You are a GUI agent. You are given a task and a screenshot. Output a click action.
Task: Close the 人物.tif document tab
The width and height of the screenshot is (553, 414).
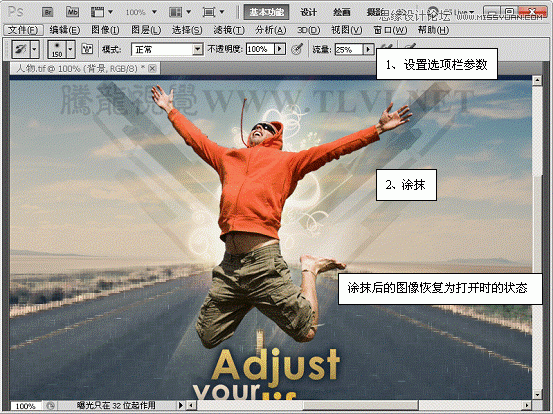152,68
